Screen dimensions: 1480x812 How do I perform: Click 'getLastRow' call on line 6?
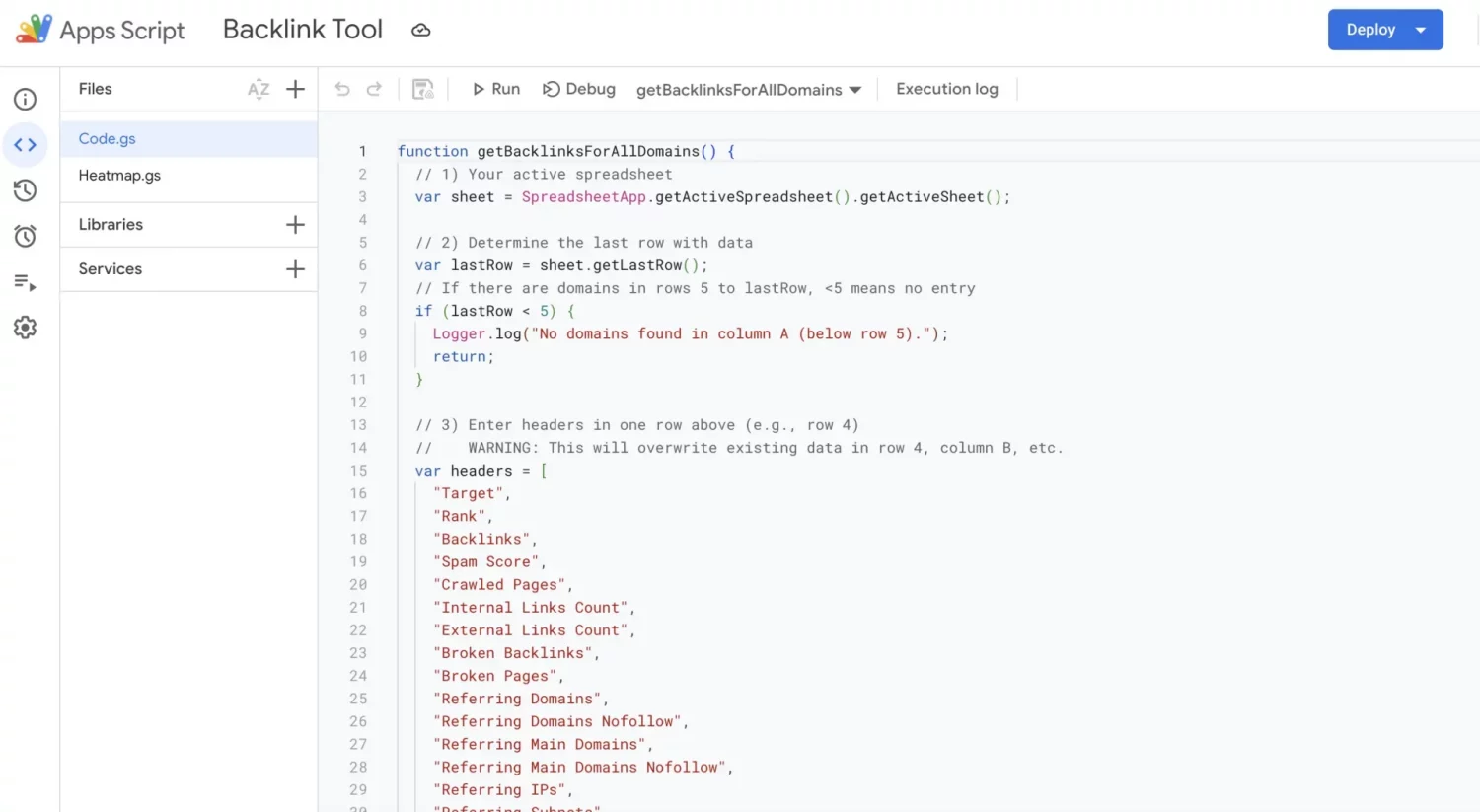(x=637, y=265)
